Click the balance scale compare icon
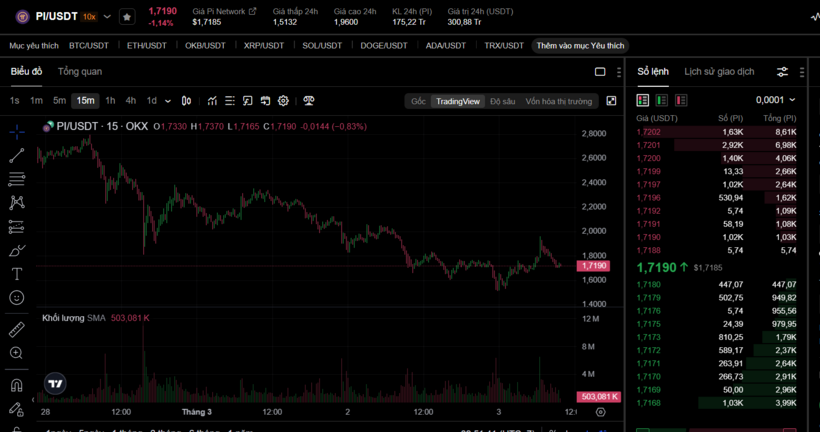The height and width of the screenshot is (432, 820). tap(309, 101)
